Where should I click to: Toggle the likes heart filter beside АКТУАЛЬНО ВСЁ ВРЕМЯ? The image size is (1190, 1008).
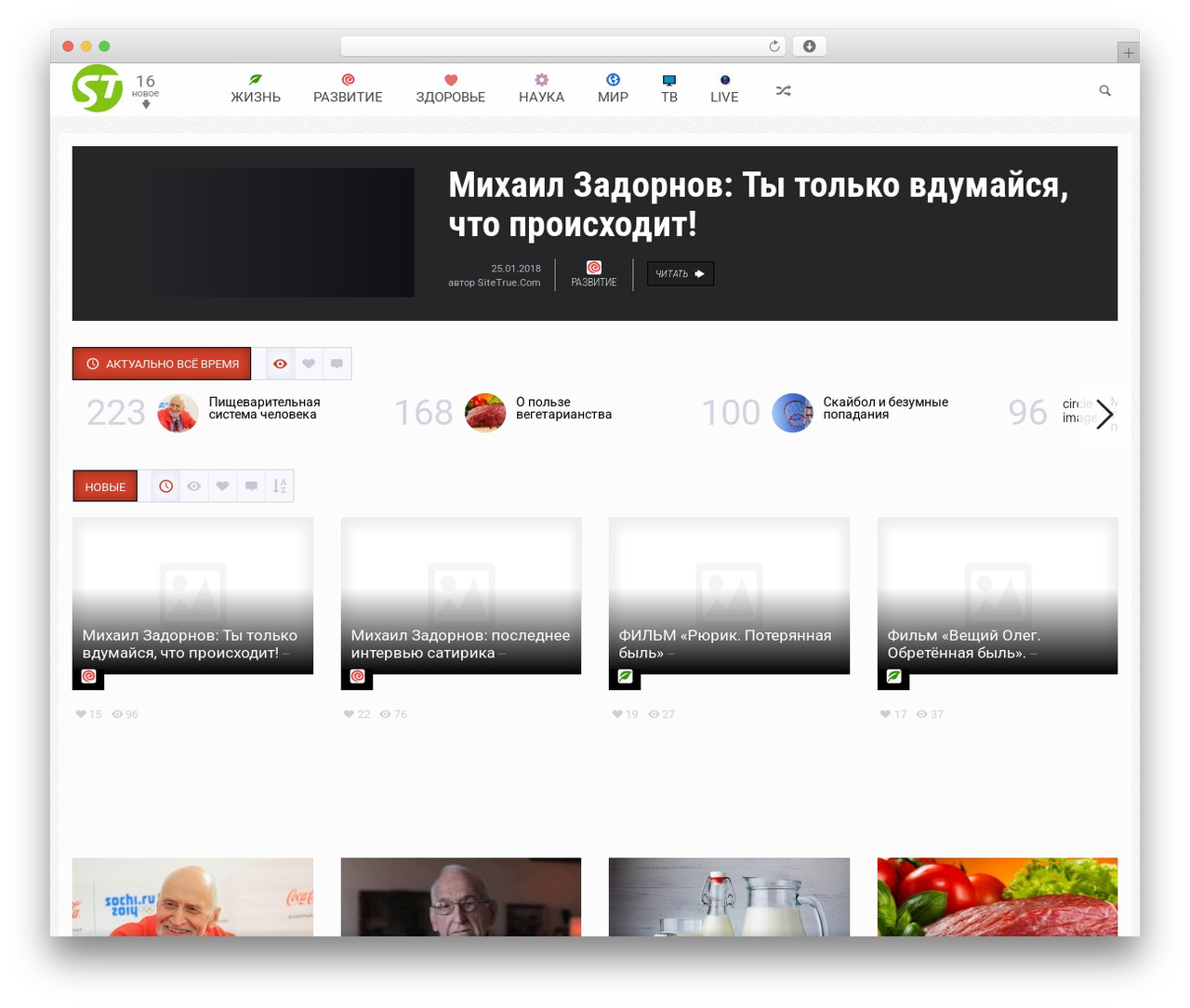tap(309, 364)
